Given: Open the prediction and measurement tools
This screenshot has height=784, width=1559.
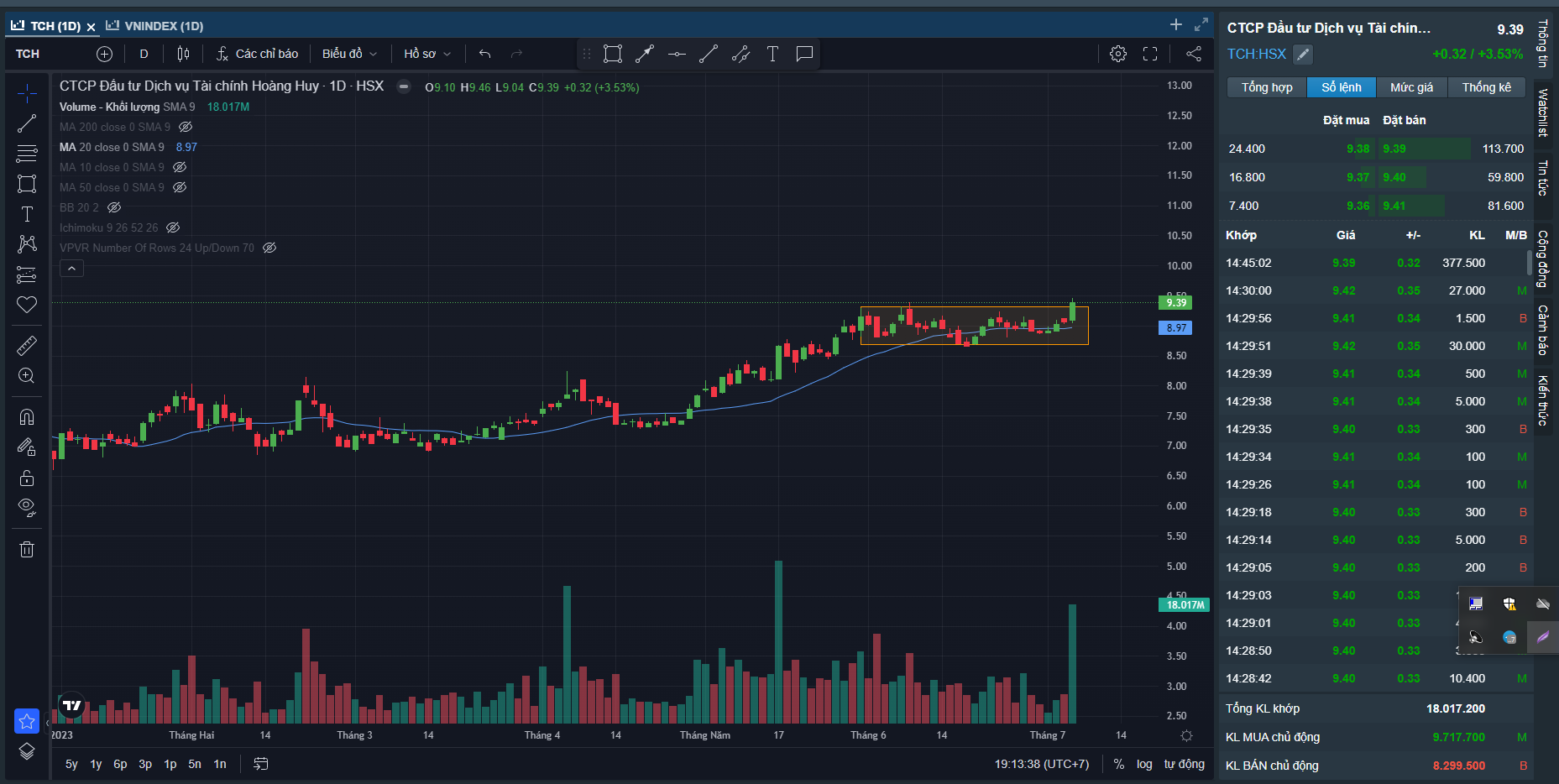Looking at the screenshot, I should point(27,274).
